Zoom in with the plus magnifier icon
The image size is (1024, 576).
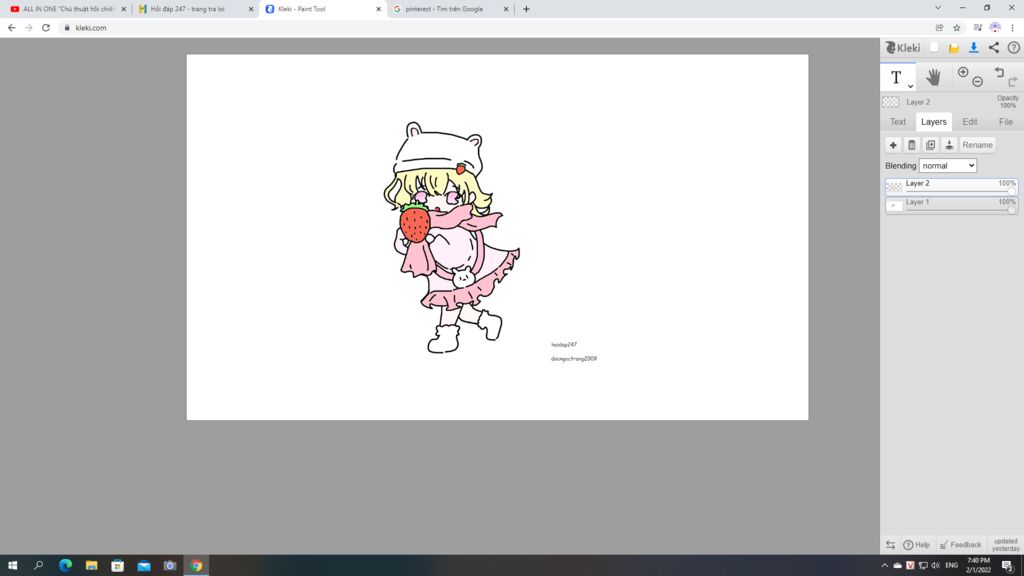point(963,72)
